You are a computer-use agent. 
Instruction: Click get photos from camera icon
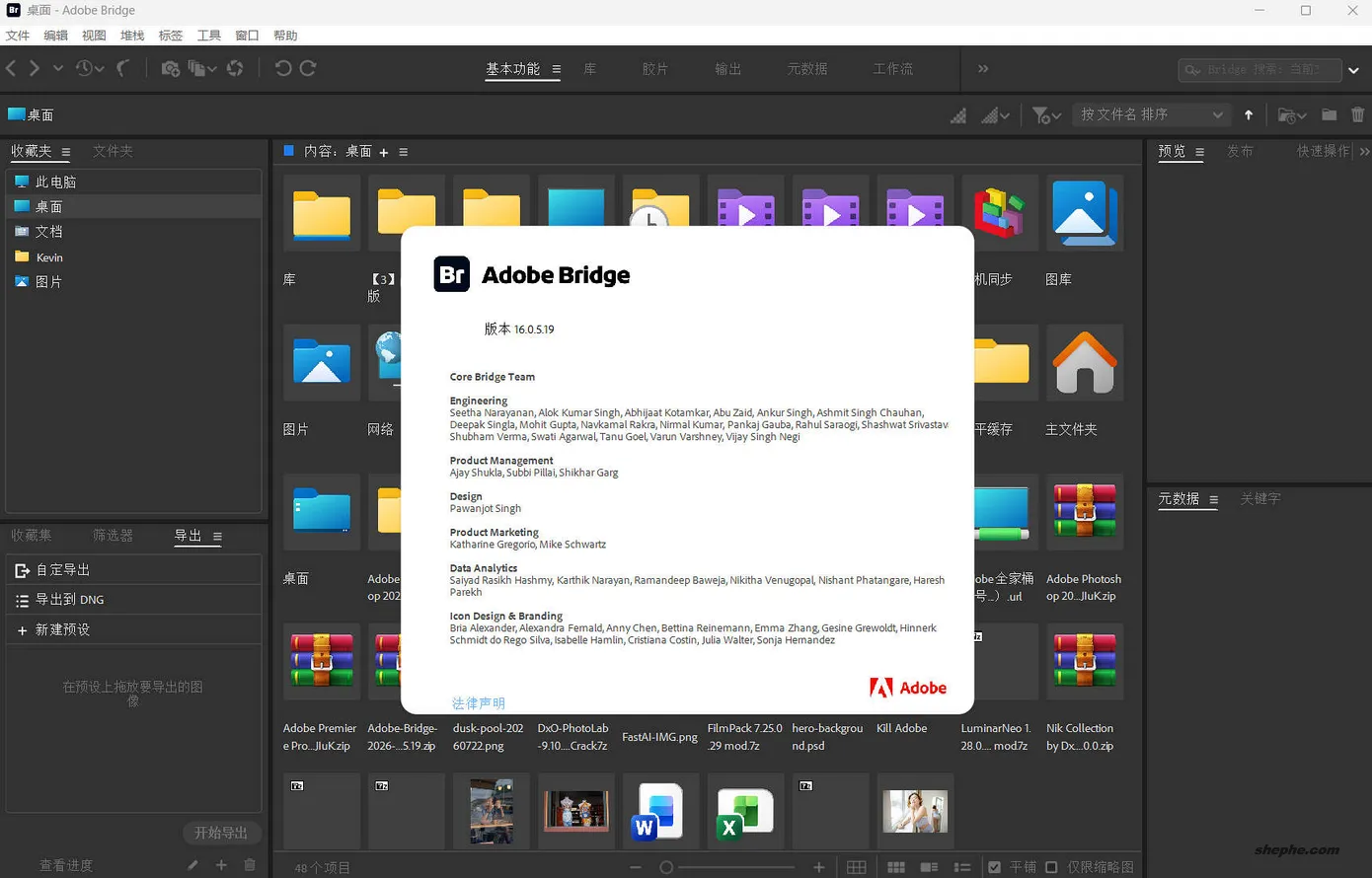coord(171,68)
